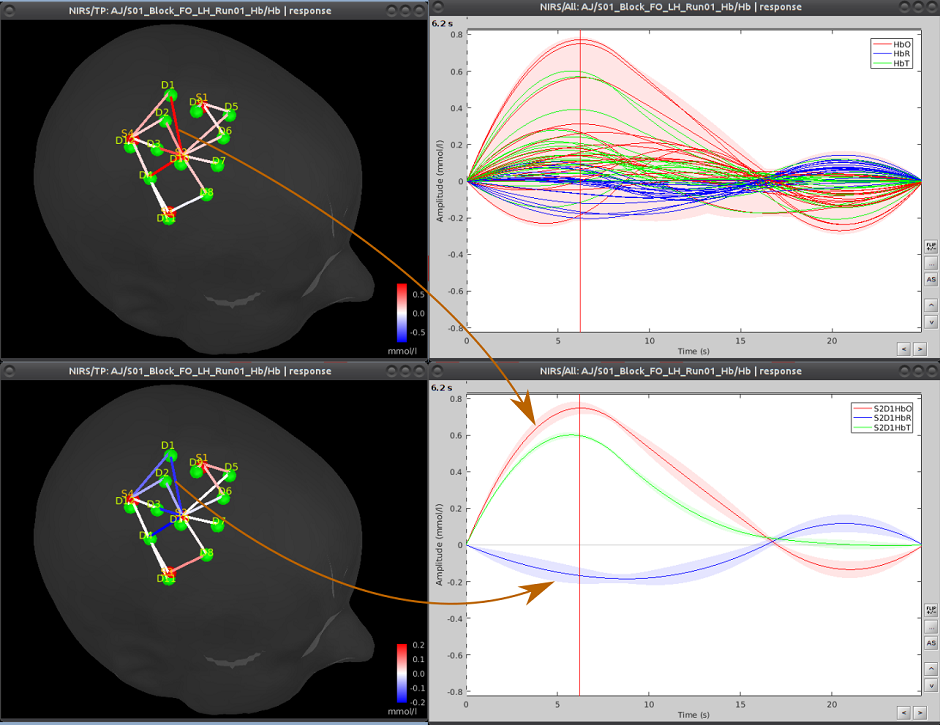Close the top-right NIRS/All window

pyautogui.click(x=932, y=7)
